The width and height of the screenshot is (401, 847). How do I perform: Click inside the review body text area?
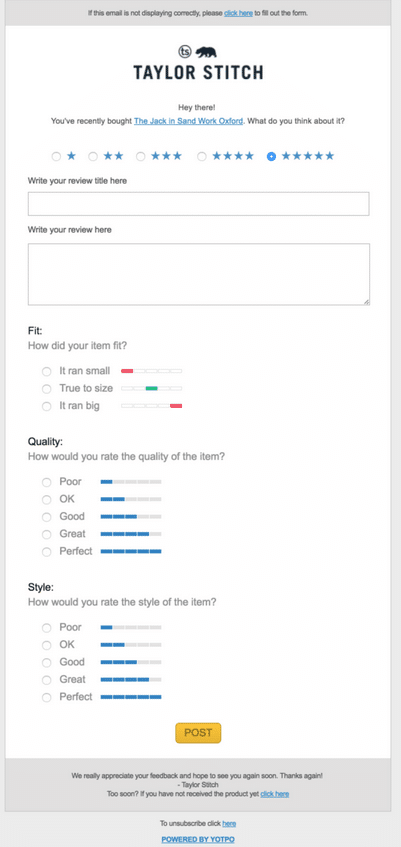point(199,274)
